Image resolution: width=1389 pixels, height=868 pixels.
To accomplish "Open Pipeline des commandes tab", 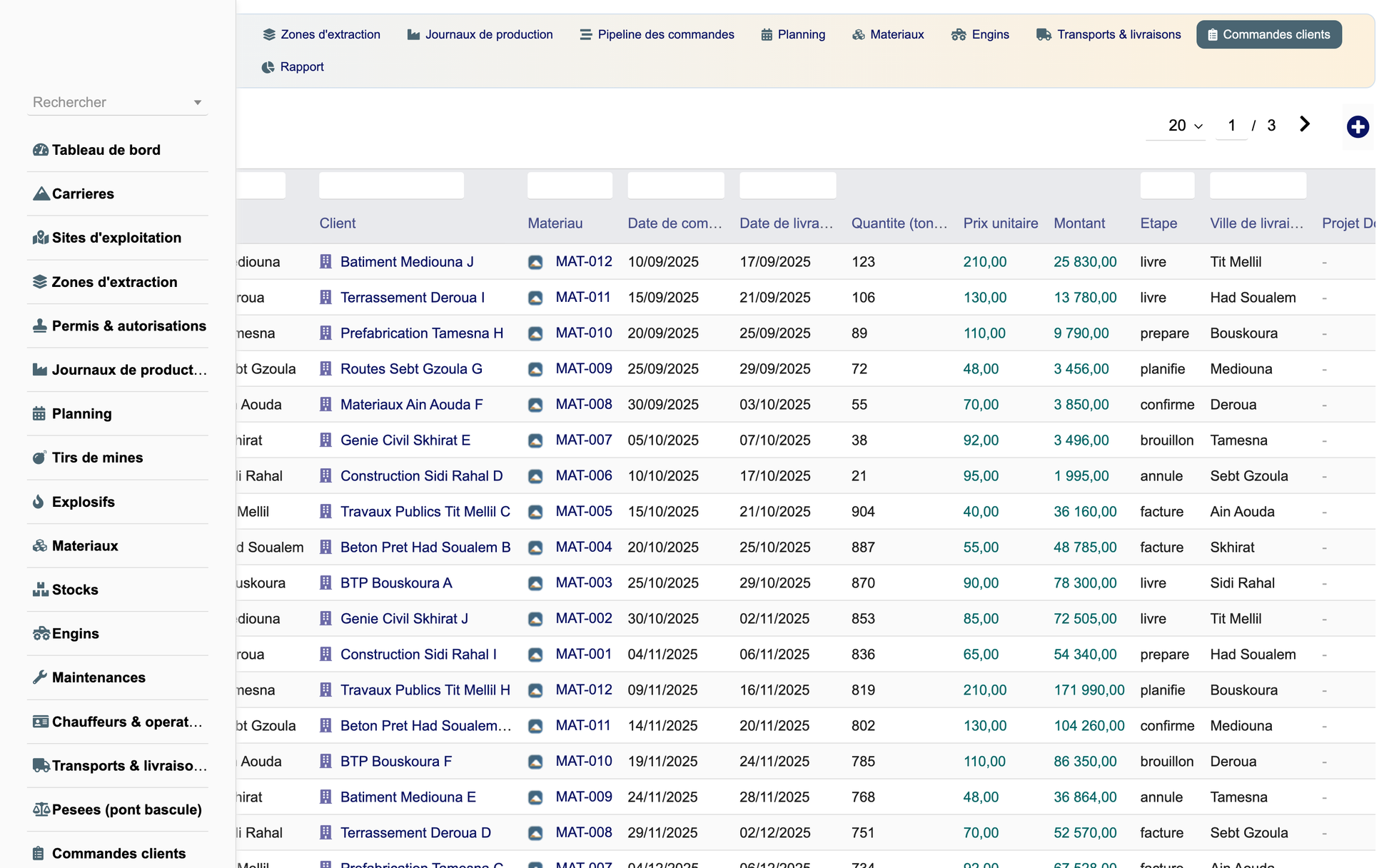I will click(657, 34).
